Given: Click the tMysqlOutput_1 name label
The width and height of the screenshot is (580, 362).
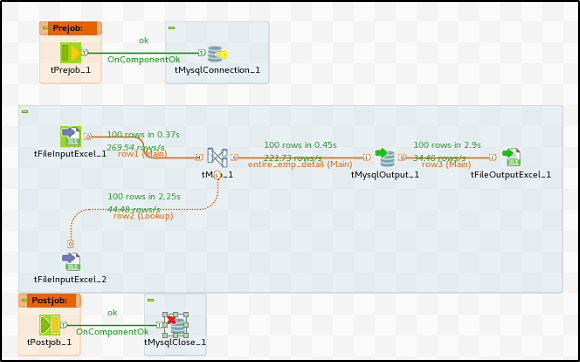Looking at the screenshot, I should pyautogui.click(x=385, y=175).
